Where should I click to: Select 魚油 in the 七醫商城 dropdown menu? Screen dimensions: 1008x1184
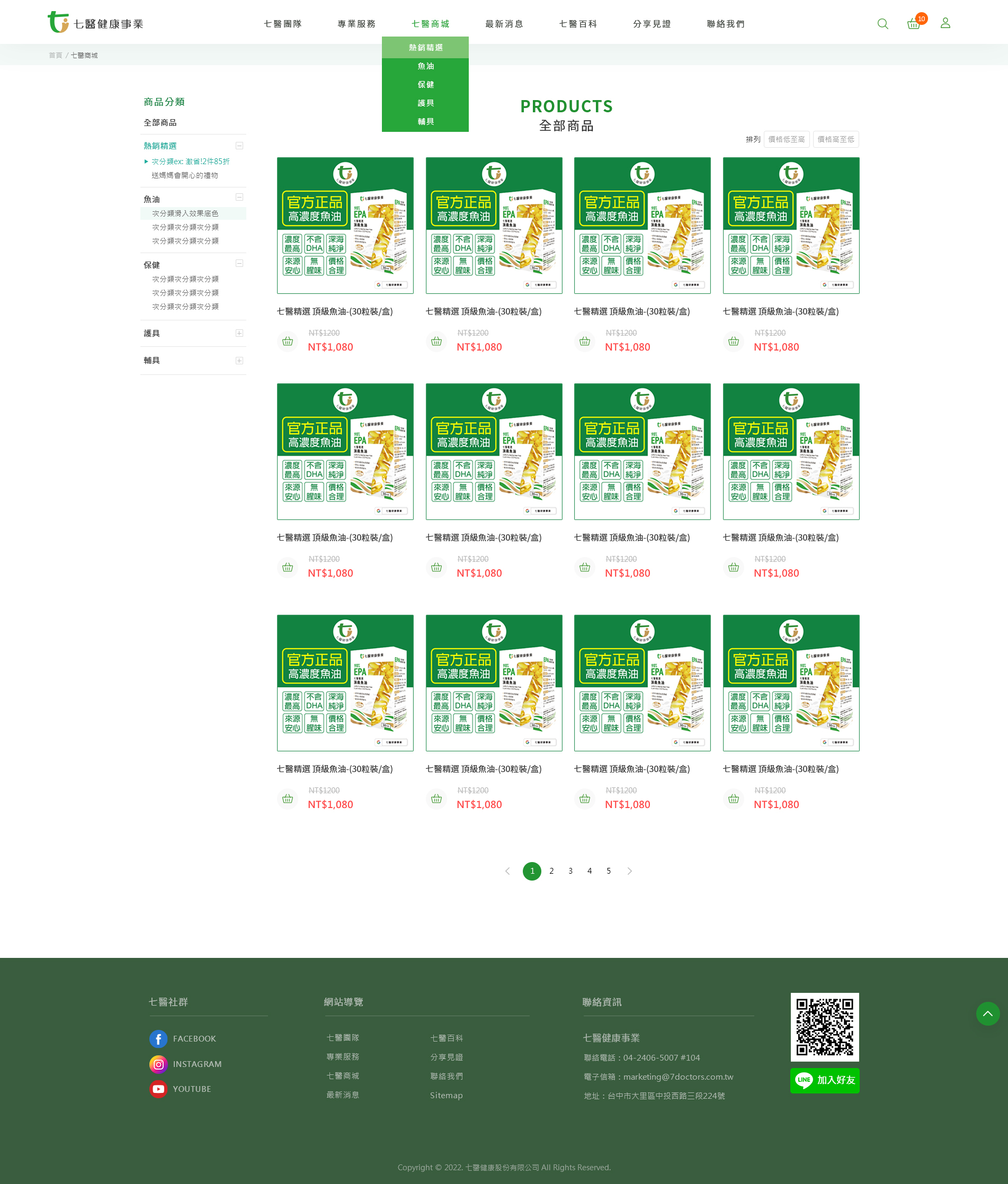(425, 66)
